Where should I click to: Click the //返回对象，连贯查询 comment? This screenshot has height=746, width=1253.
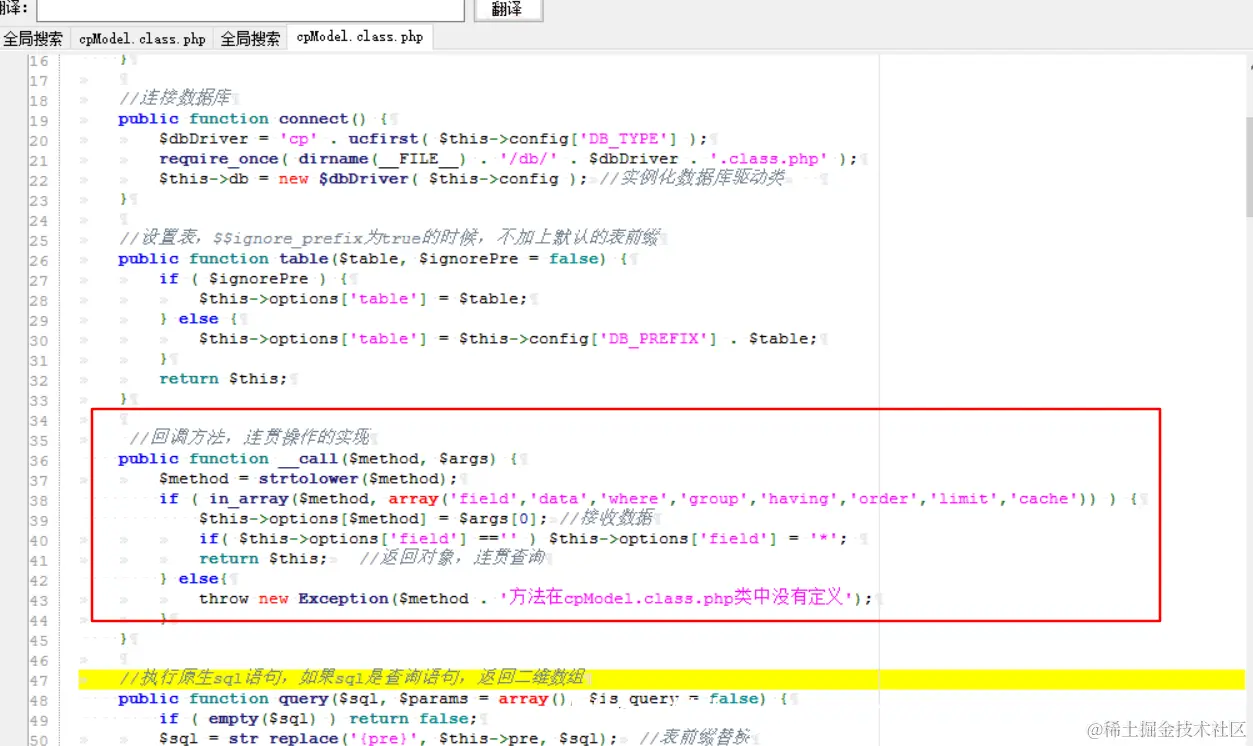point(451,558)
